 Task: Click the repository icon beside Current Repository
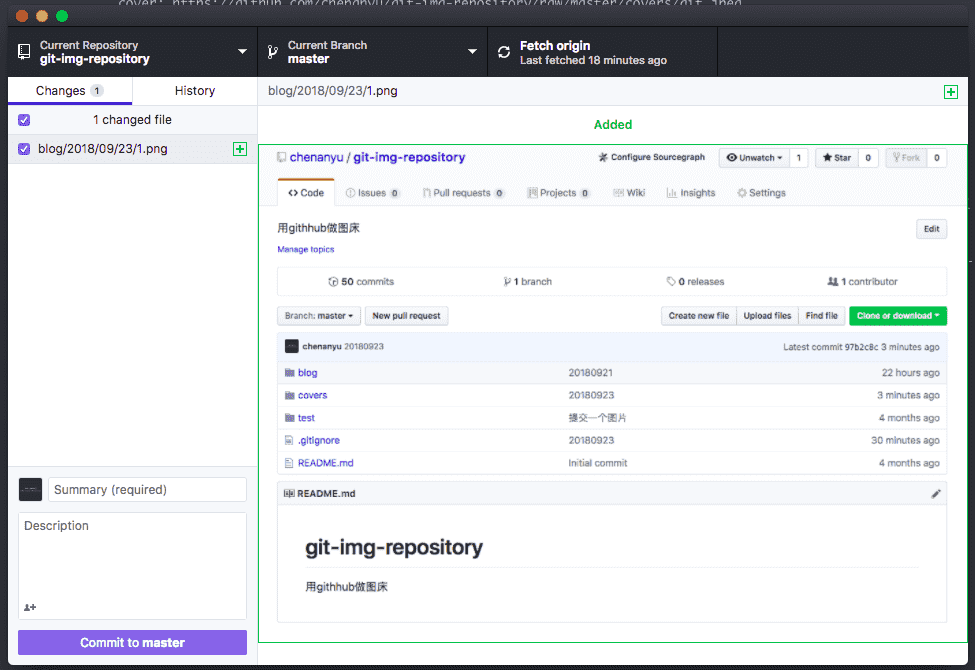(24, 52)
